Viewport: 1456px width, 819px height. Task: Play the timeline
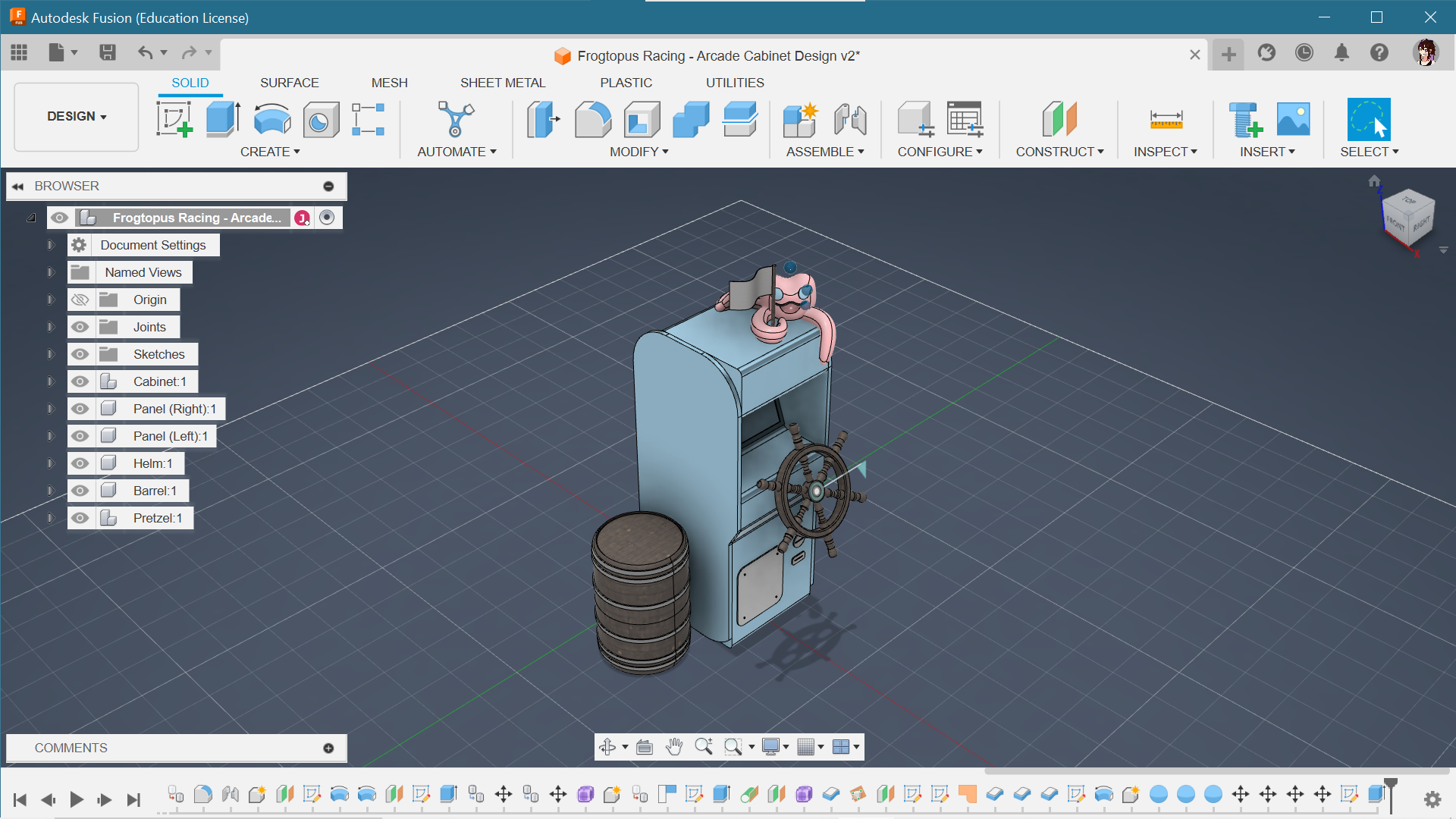pyautogui.click(x=76, y=799)
